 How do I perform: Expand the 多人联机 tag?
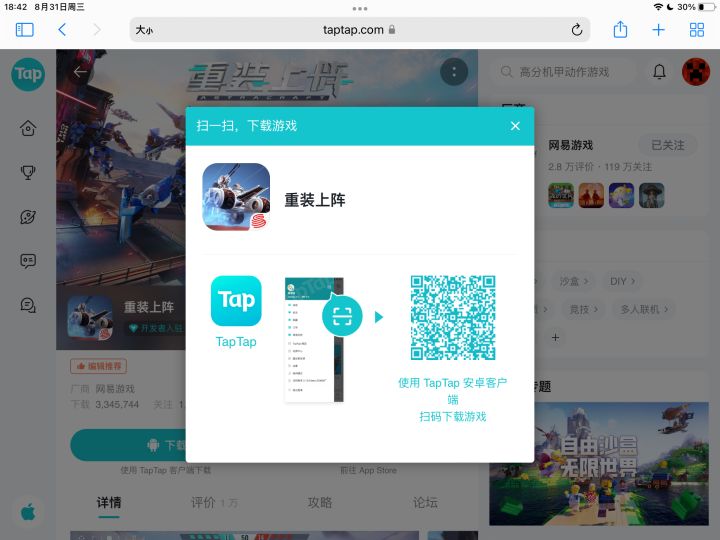[x=644, y=309]
